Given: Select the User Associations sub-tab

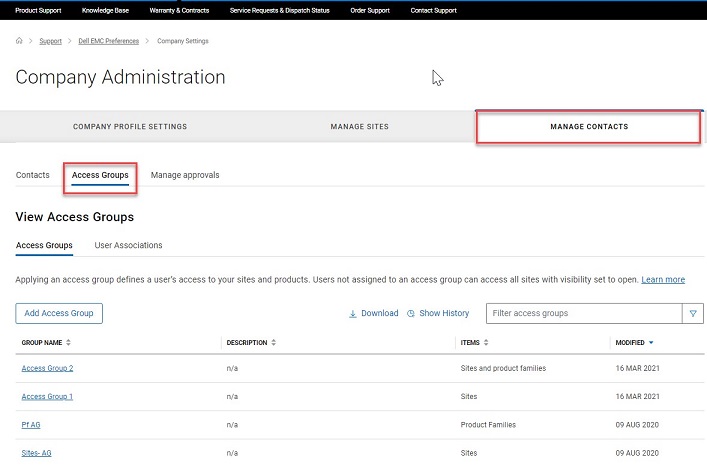Looking at the screenshot, I should [128, 245].
